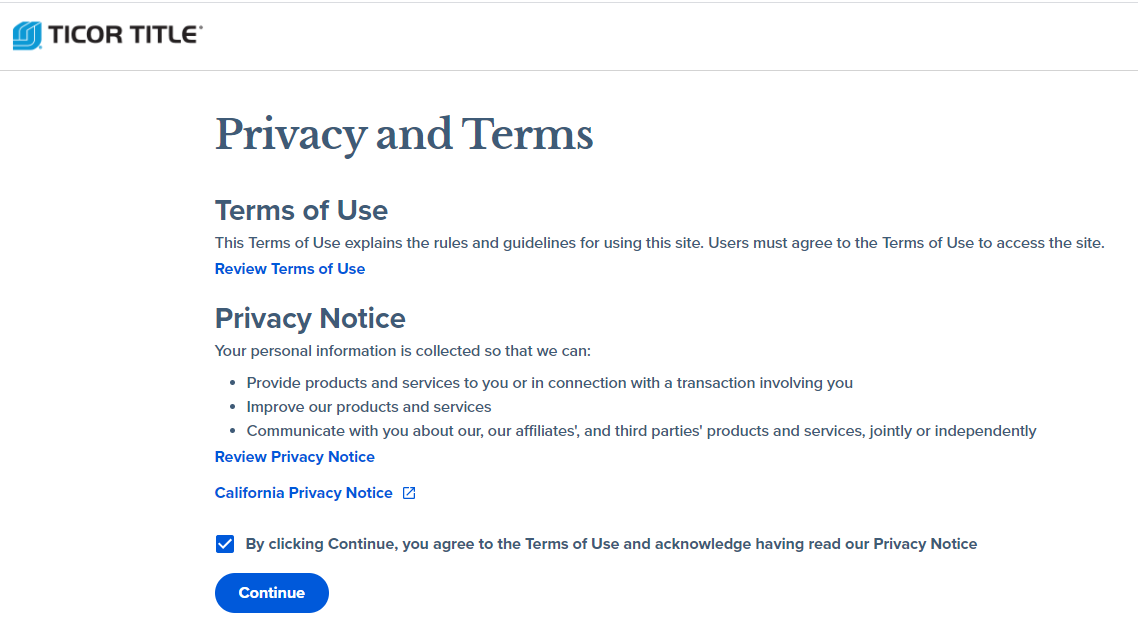Screen dimensions: 1138x627
Task: Click the blue Continue button
Action: 271,593
